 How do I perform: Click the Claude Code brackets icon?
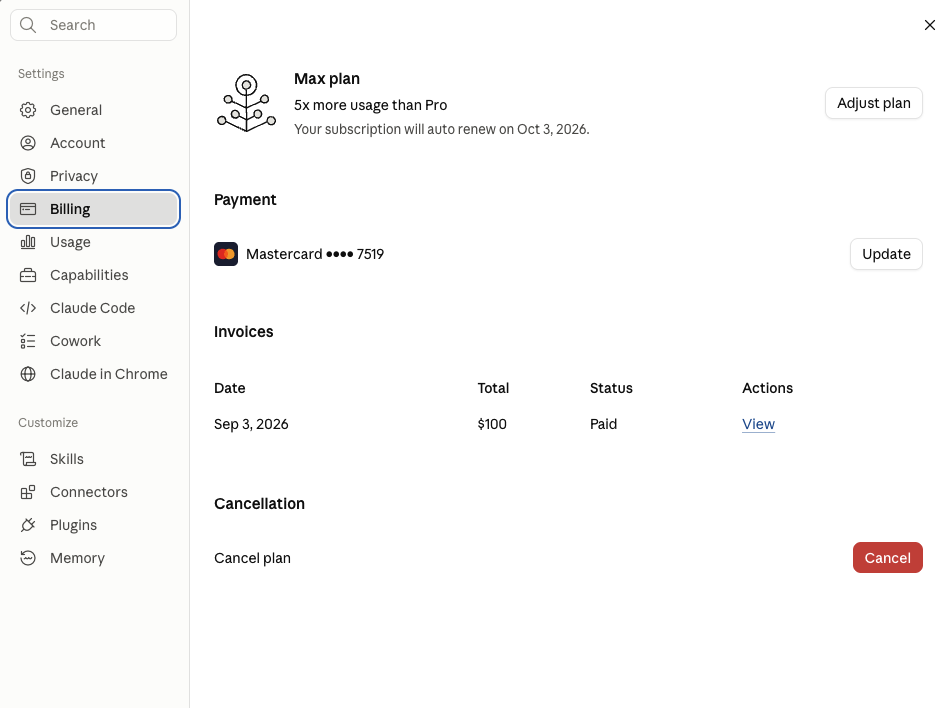tap(28, 308)
